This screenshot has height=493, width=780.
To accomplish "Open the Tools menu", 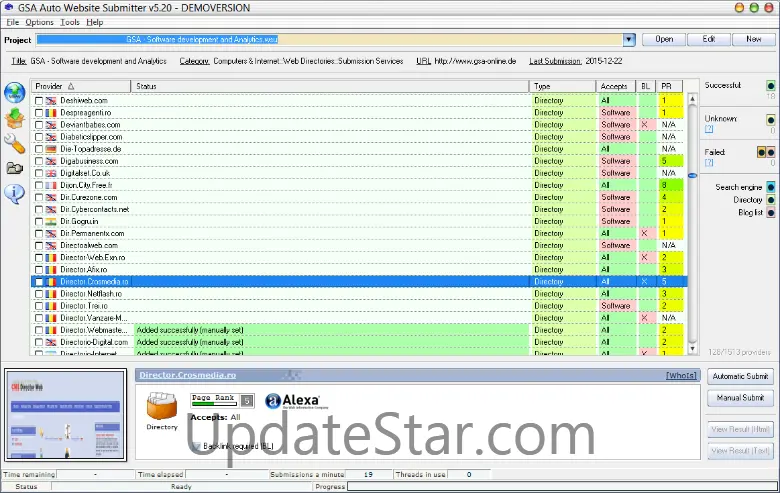I will coord(70,22).
